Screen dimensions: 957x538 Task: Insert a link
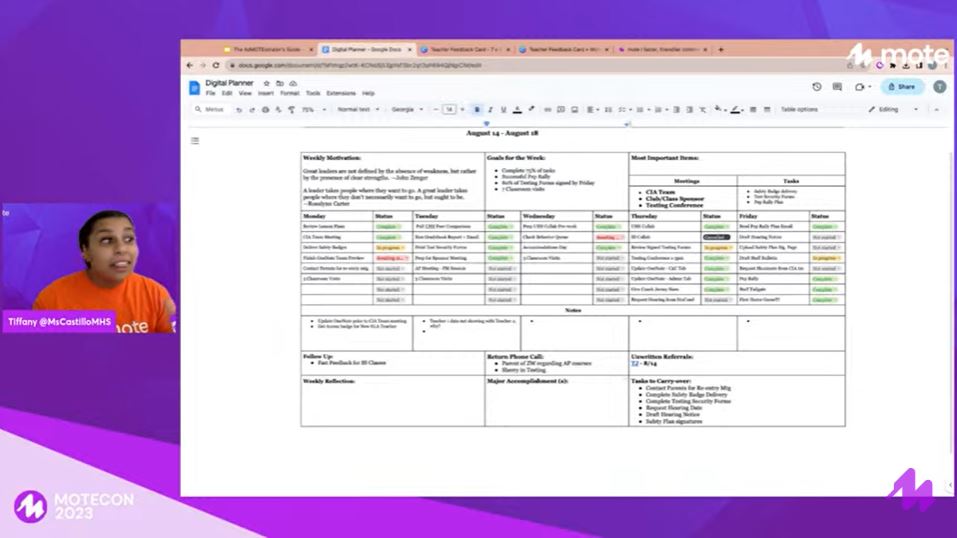click(547, 110)
